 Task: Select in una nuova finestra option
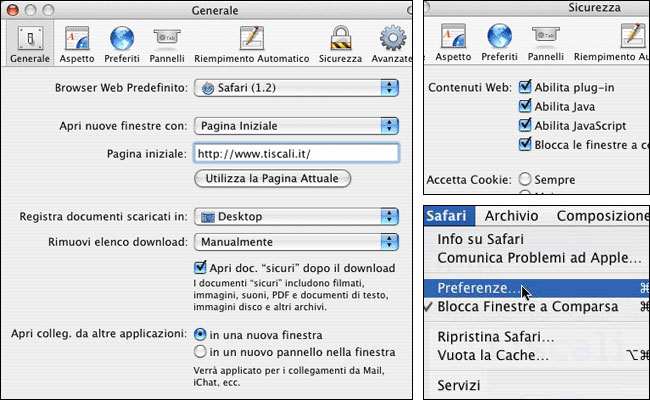click(x=200, y=335)
